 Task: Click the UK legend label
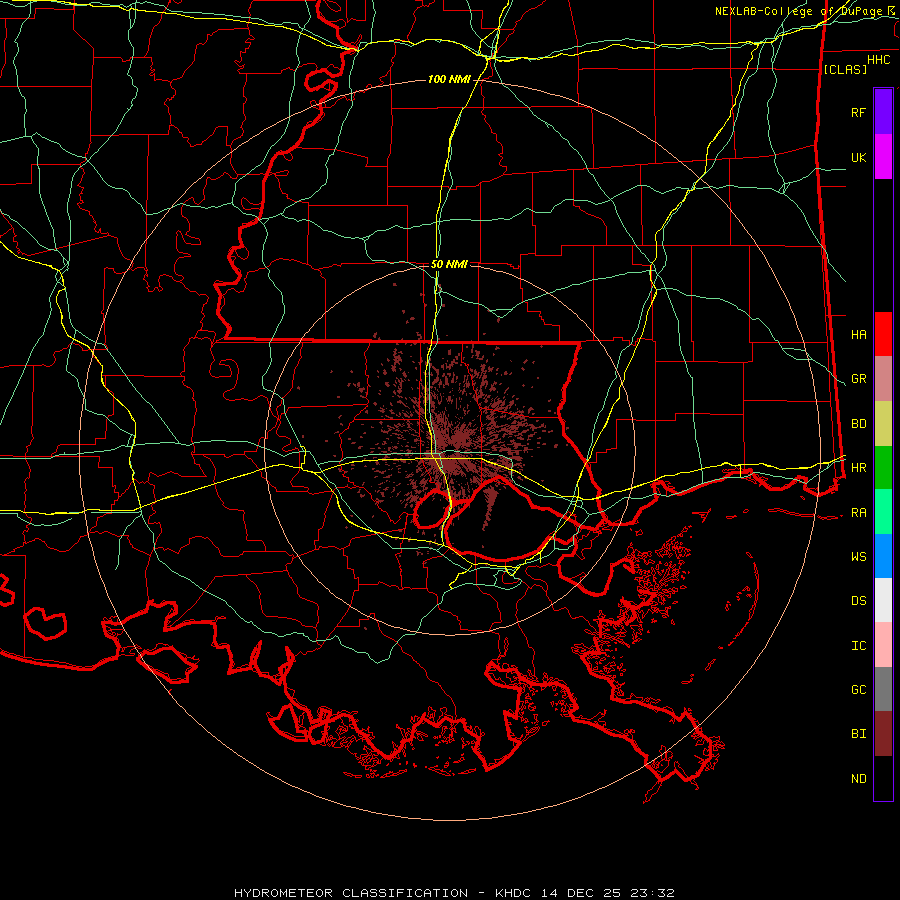858,157
